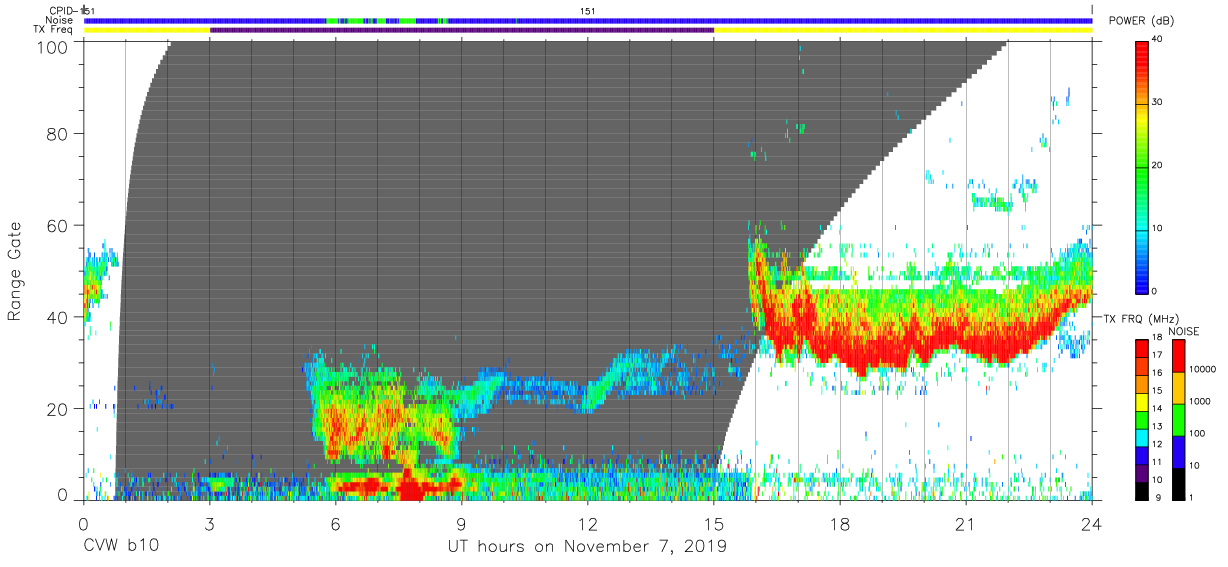Click the black 9 MHz block in TX FRQ legend

click(1142, 490)
